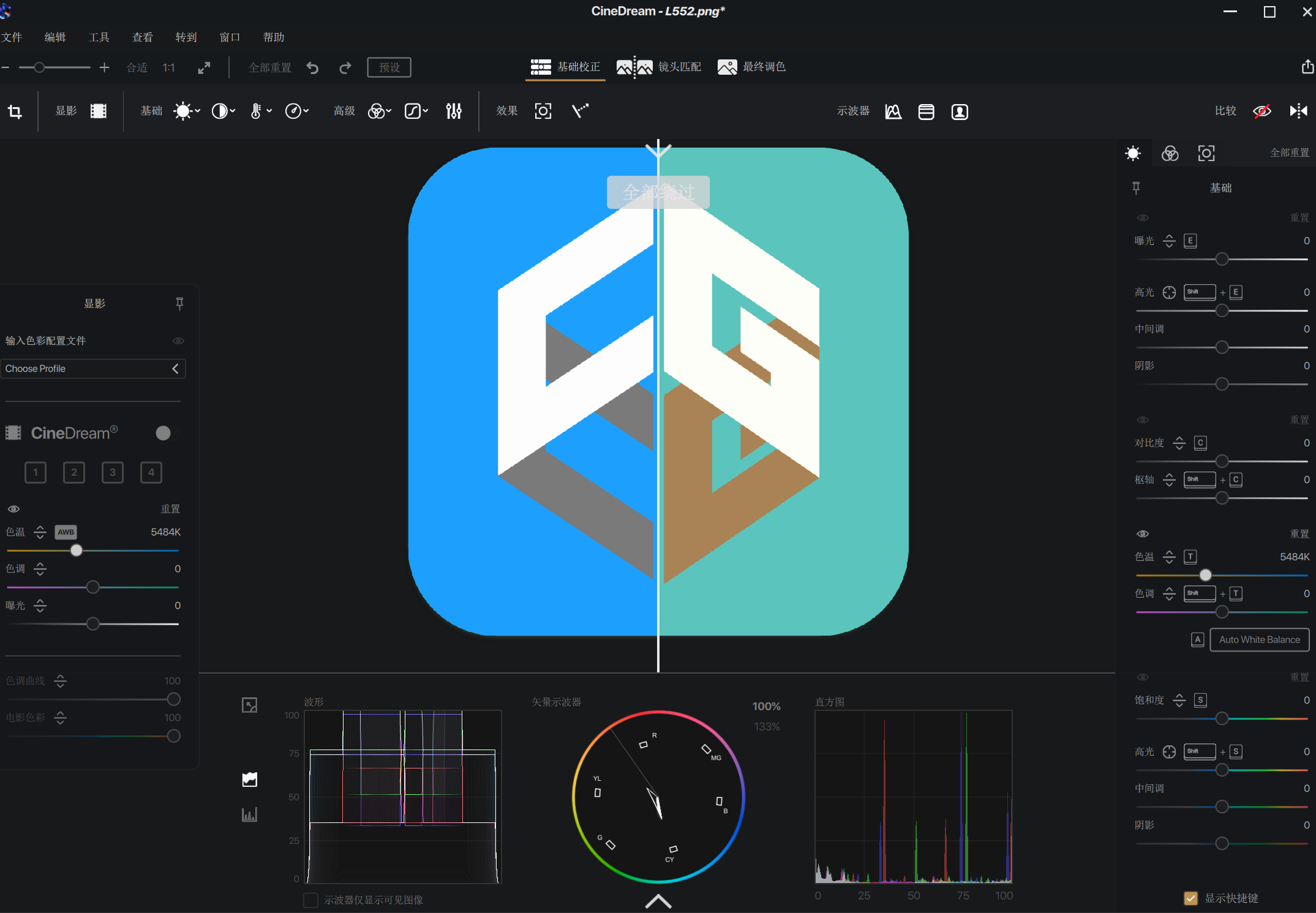Click the 预设 button
The height and width of the screenshot is (913, 1316).
(389, 67)
